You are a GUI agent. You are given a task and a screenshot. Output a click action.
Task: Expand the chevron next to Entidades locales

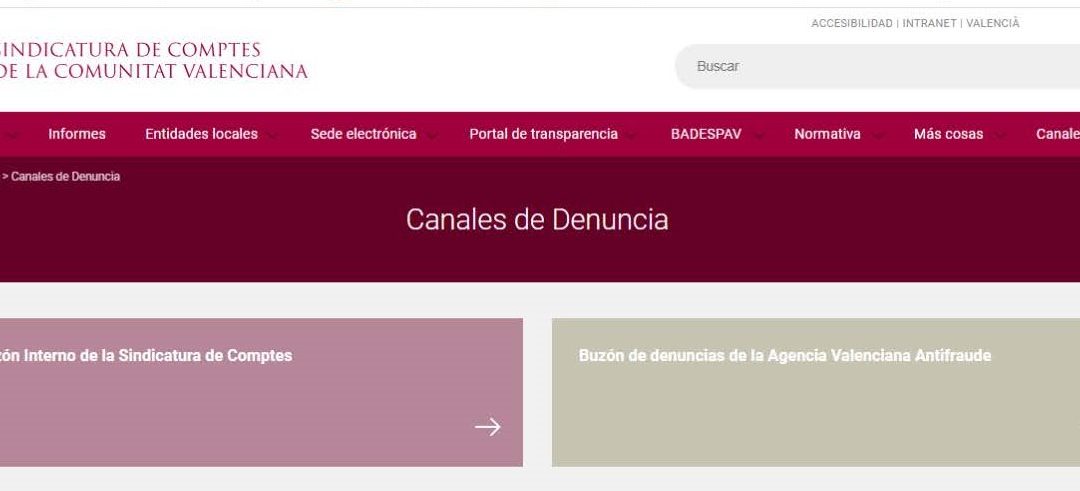coord(273,136)
